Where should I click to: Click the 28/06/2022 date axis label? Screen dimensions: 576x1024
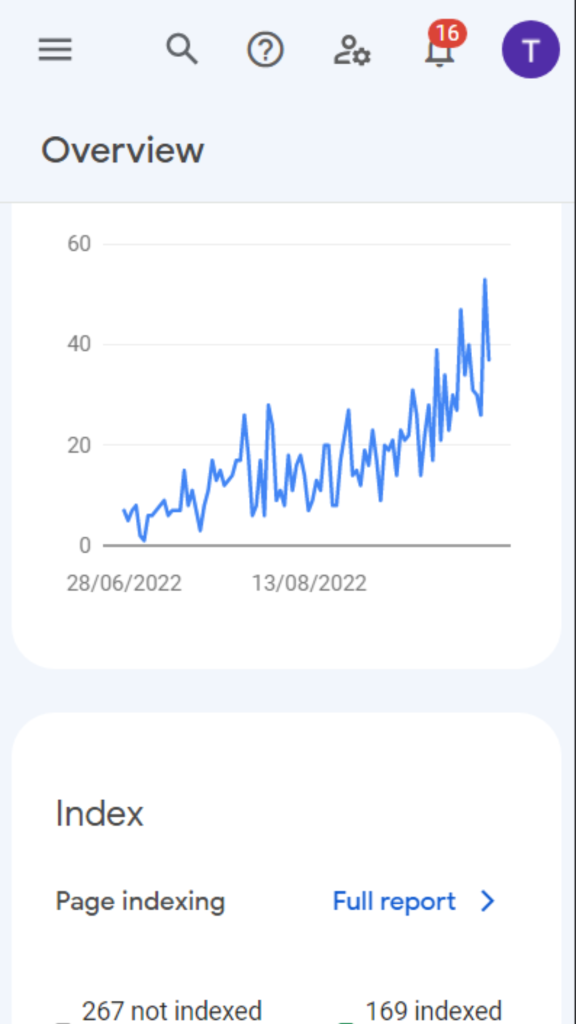pyautogui.click(x=124, y=583)
